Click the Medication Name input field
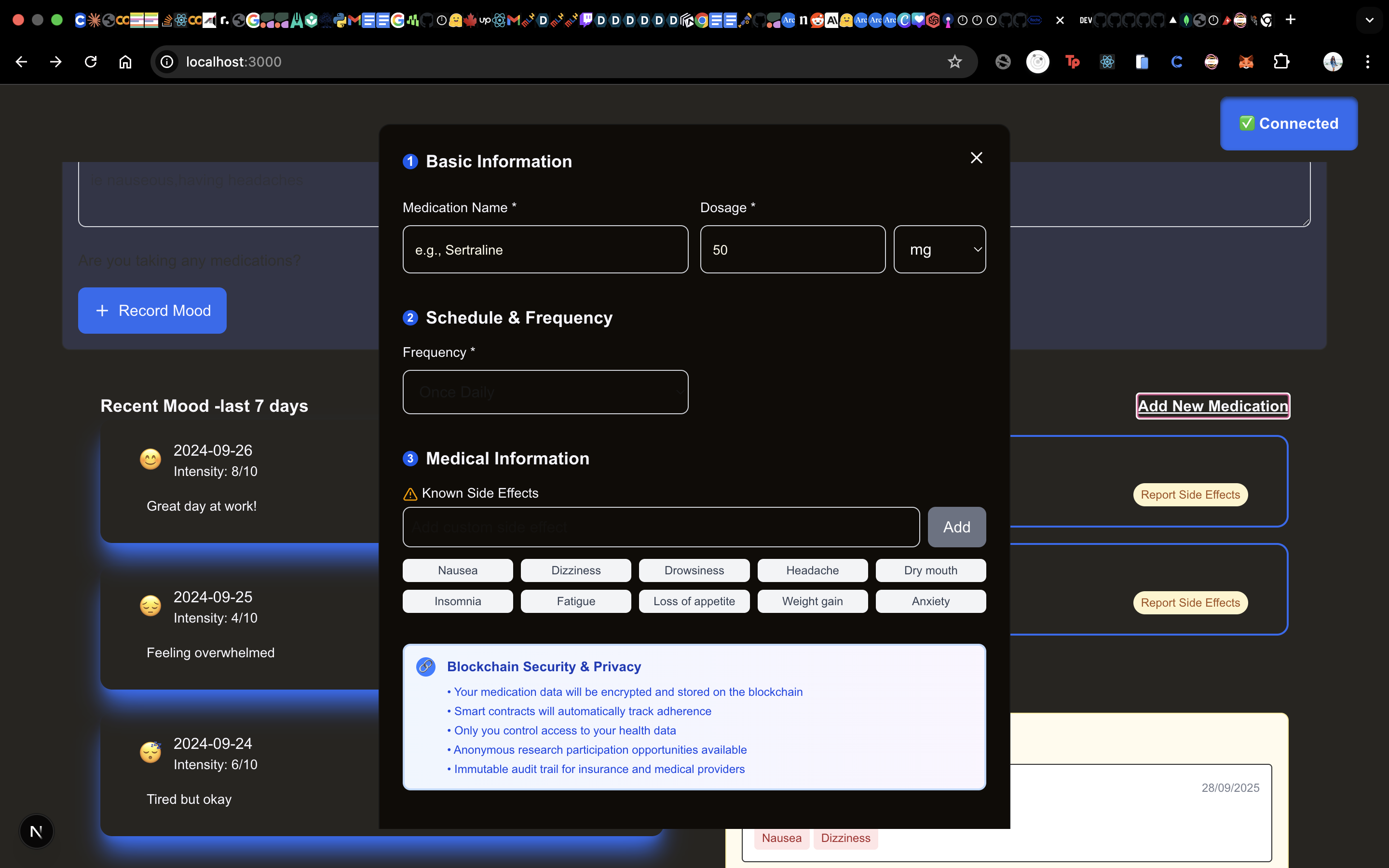Screen dimensions: 1389x868 (545, 250)
